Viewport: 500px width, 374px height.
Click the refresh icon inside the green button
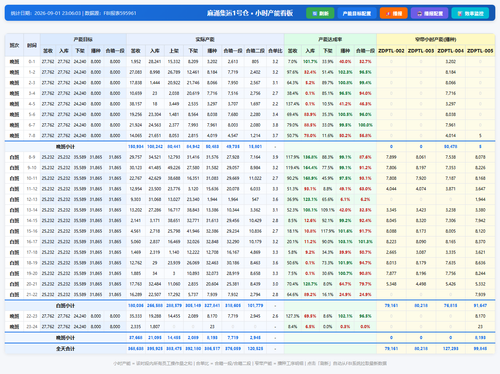coord(314,14)
